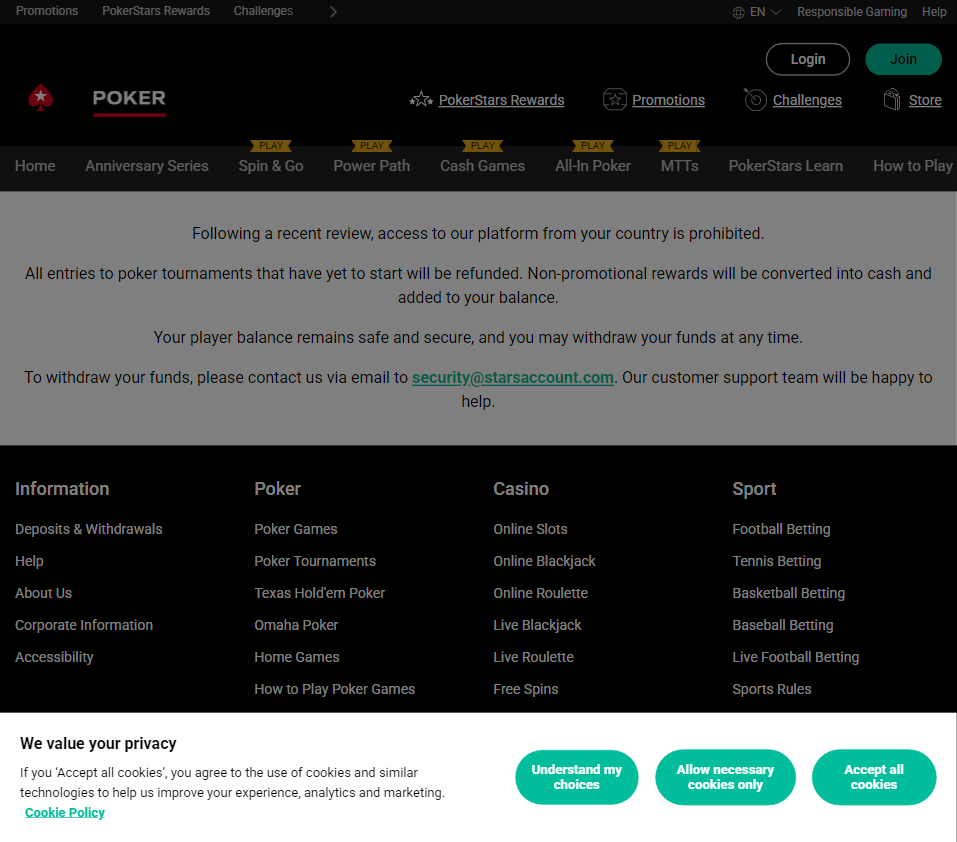The height and width of the screenshot is (842, 957).
Task: Click the Login button
Action: (807, 59)
